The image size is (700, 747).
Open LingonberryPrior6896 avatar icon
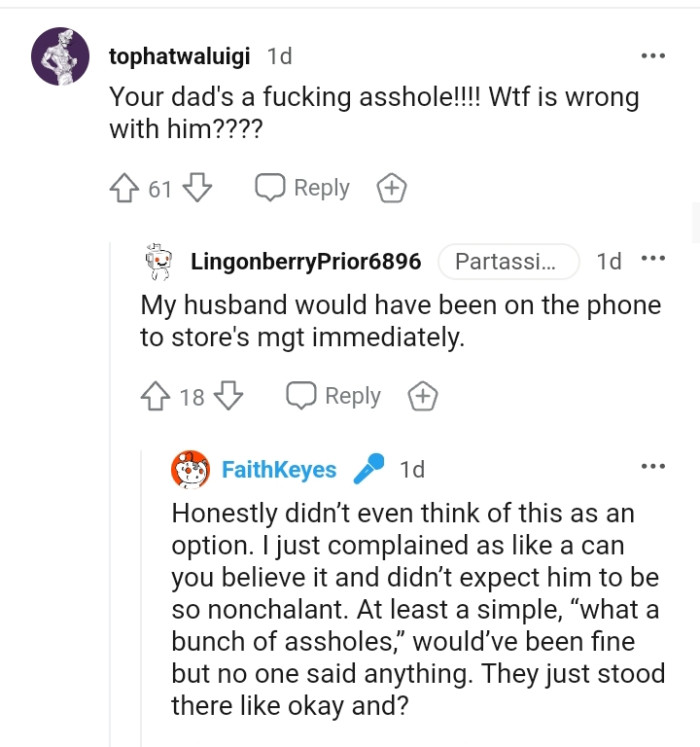[x=159, y=262]
